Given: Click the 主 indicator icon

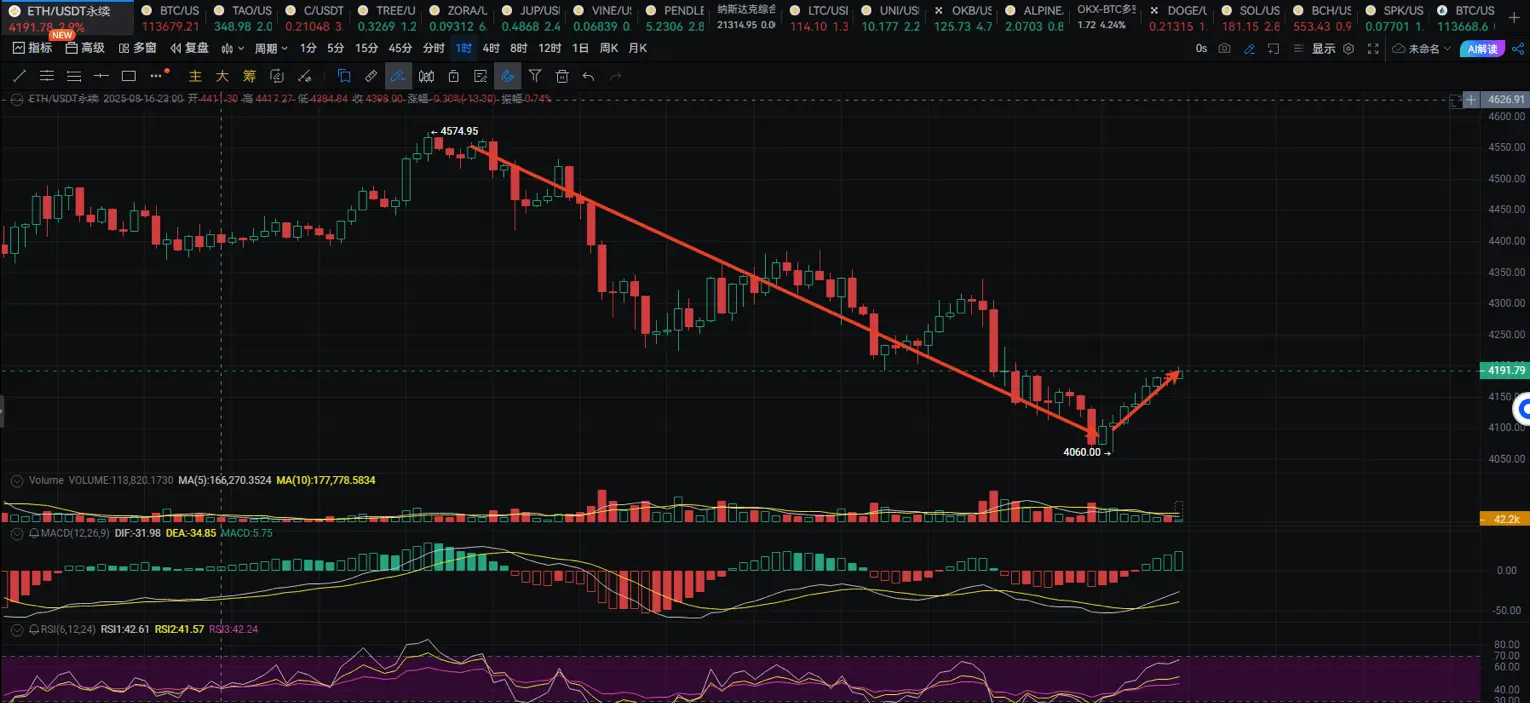Looking at the screenshot, I should click(x=196, y=76).
